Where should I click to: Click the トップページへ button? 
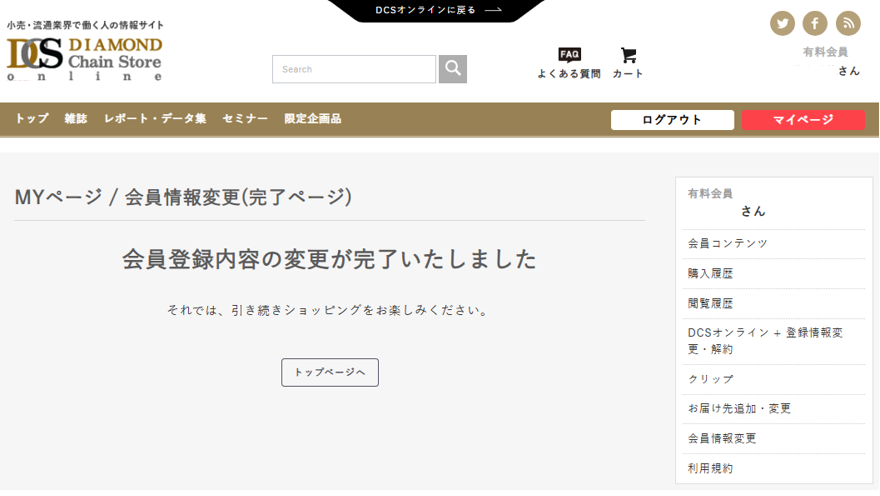pyautogui.click(x=330, y=372)
